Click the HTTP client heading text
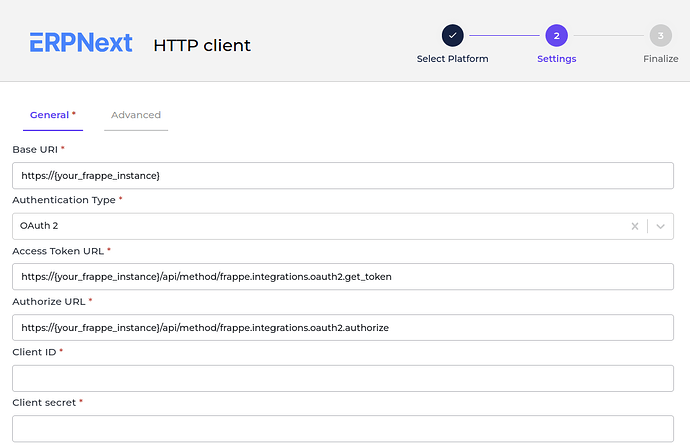The image size is (690, 448). (x=202, y=45)
